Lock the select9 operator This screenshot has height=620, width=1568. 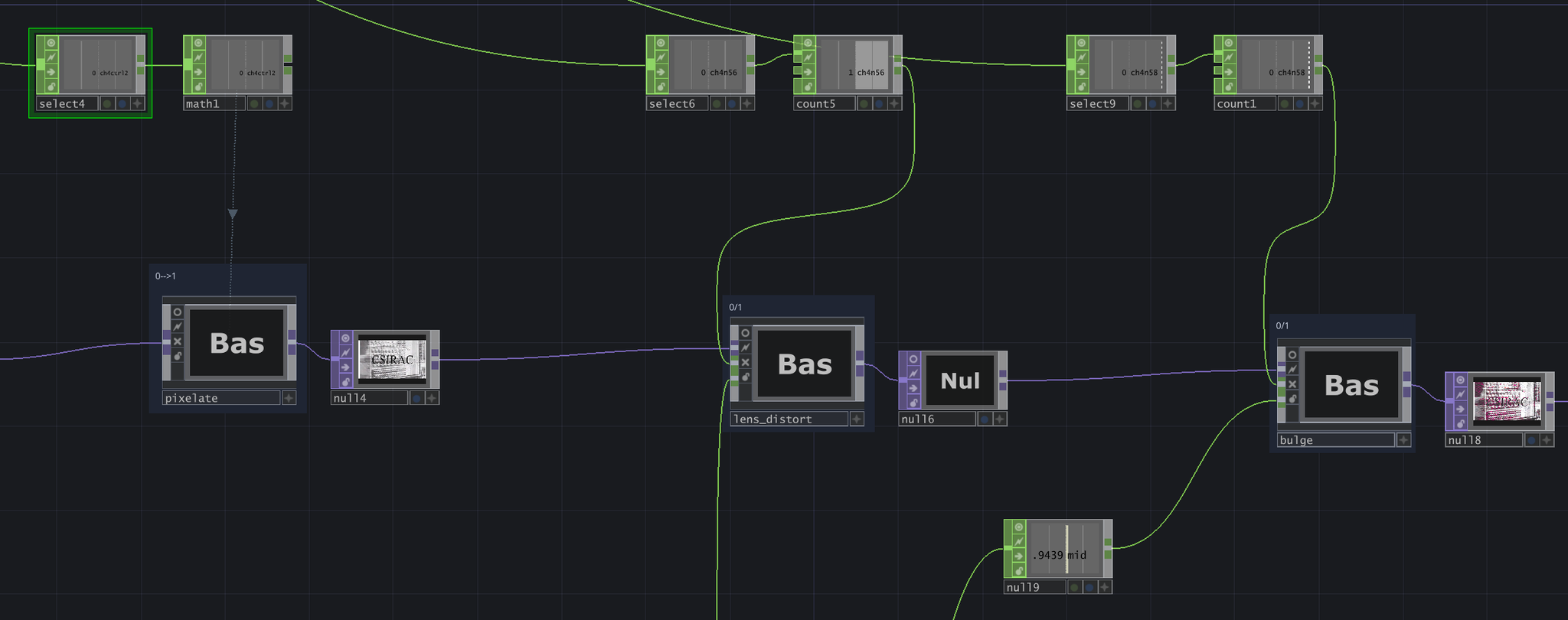(1081, 86)
